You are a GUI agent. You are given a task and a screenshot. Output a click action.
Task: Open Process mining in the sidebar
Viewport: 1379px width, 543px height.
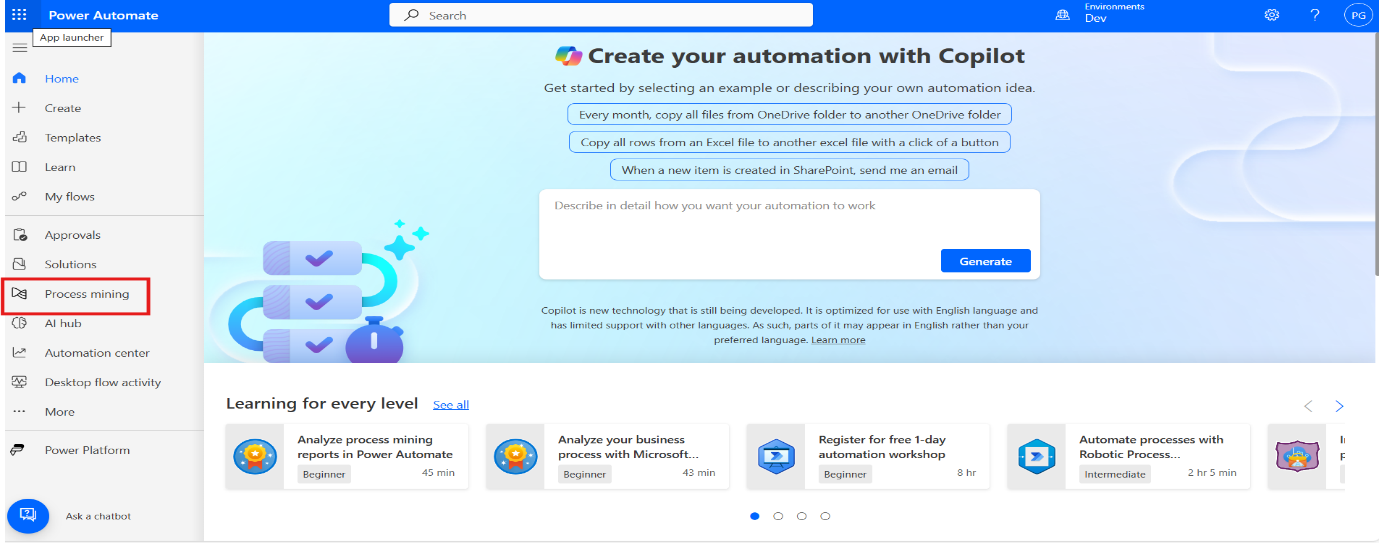click(86, 294)
